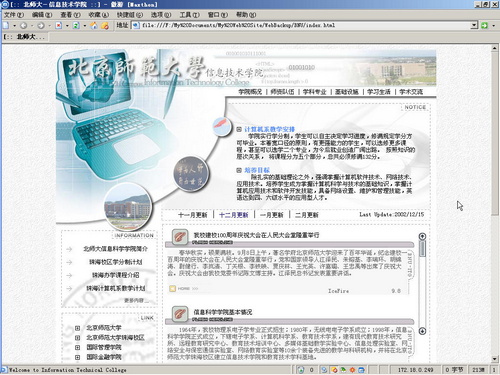
Task: Select the 十二月更新 tab
Action: tap(234, 215)
